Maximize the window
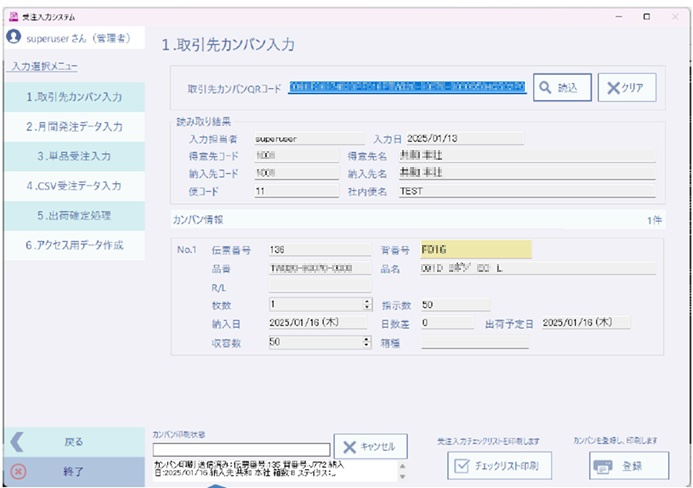 click(647, 17)
